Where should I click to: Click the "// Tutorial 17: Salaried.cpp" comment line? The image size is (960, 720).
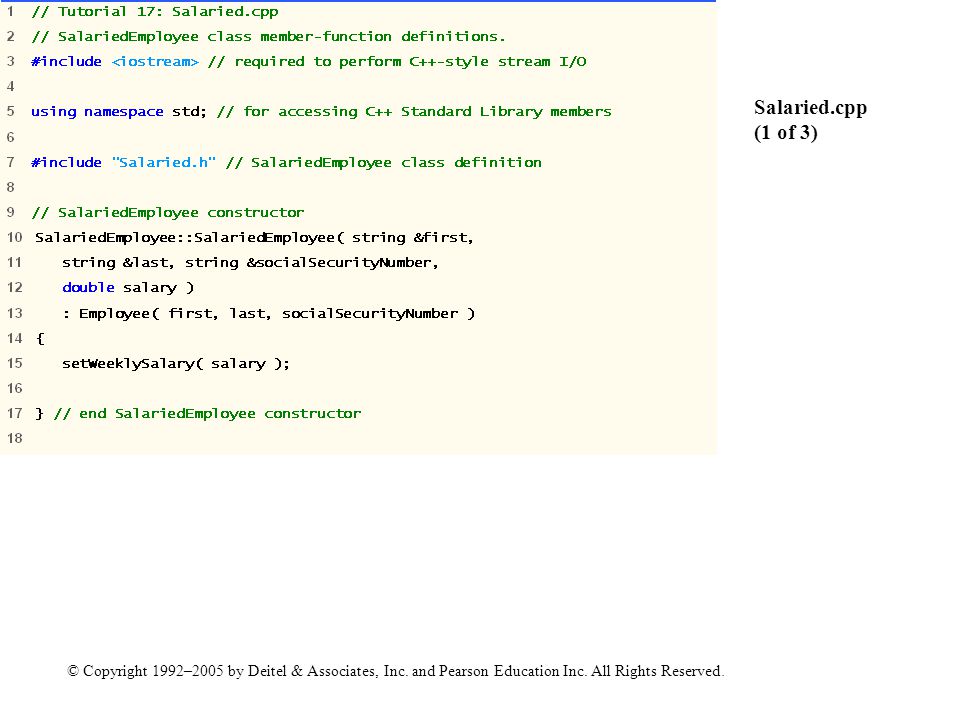155,12
